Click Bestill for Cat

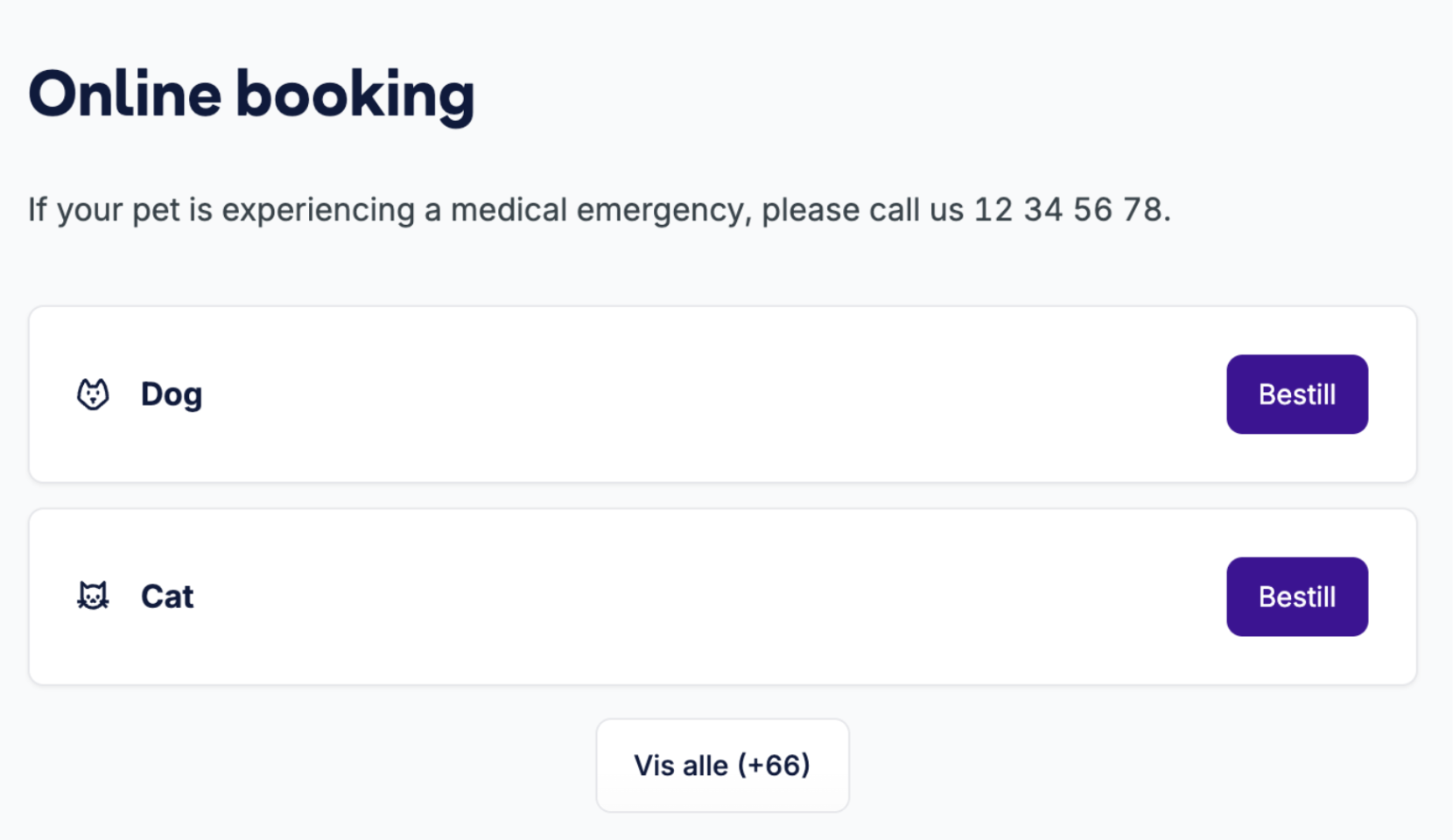(1297, 596)
